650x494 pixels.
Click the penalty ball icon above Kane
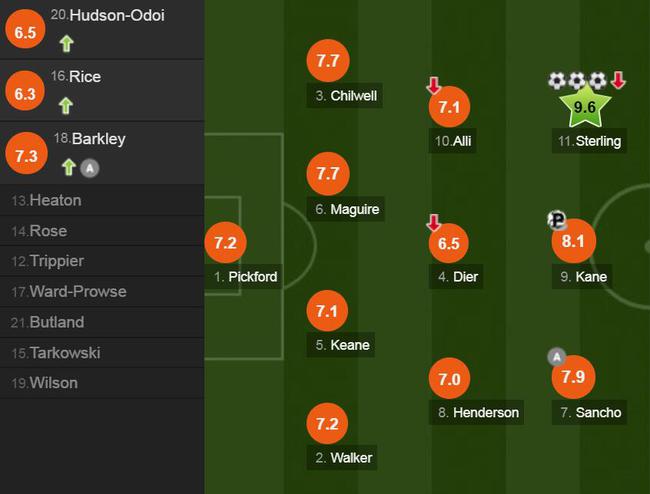pyautogui.click(x=557, y=219)
